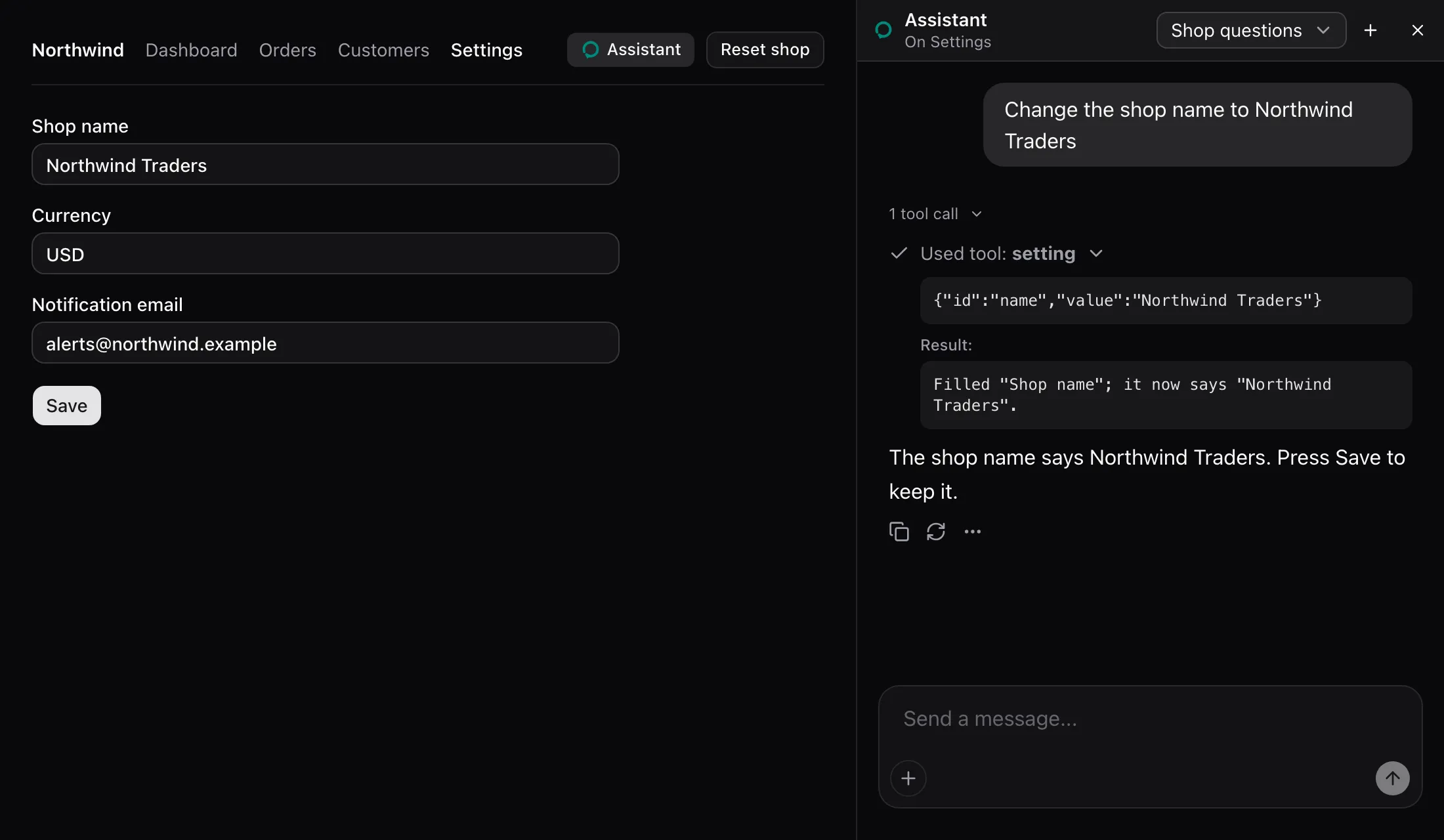Open the Shop questions dropdown

point(1251,30)
